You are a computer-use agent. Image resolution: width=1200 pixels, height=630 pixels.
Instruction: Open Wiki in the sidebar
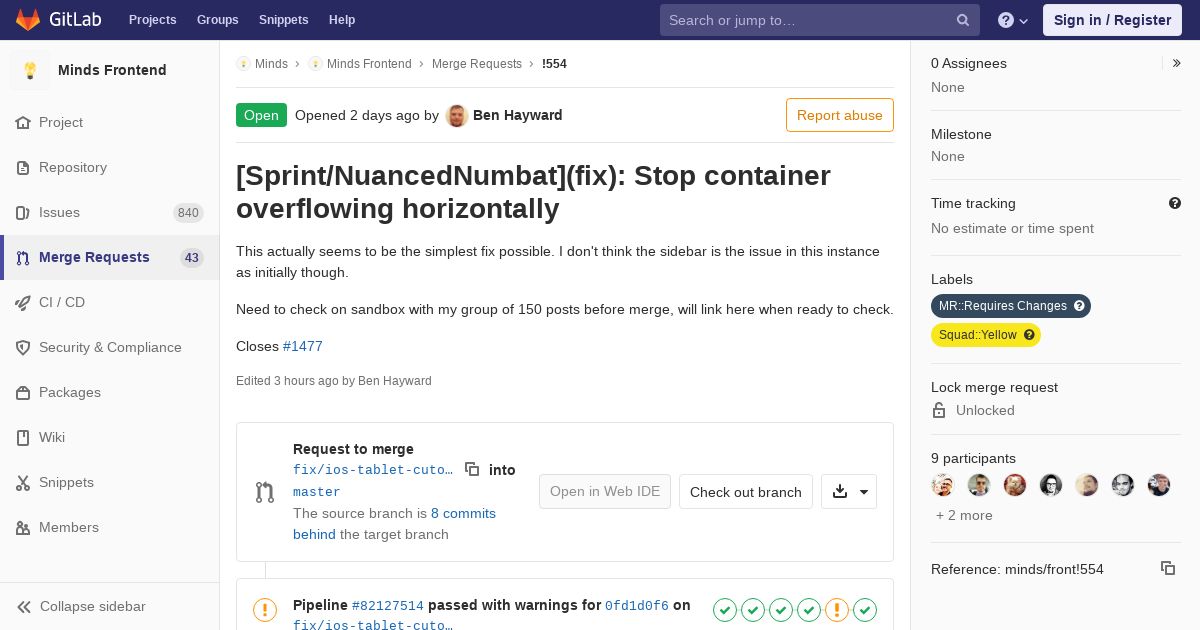110,438
